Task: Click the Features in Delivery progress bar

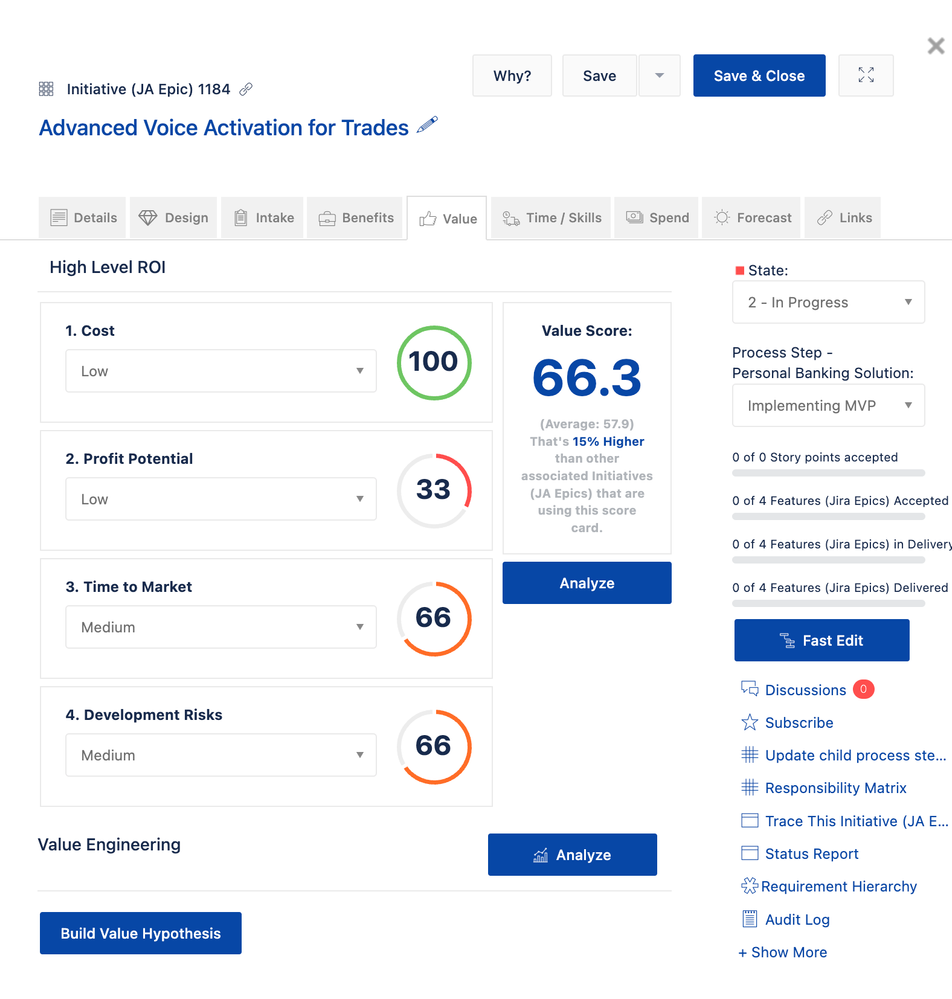Action: (x=828, y=560)
